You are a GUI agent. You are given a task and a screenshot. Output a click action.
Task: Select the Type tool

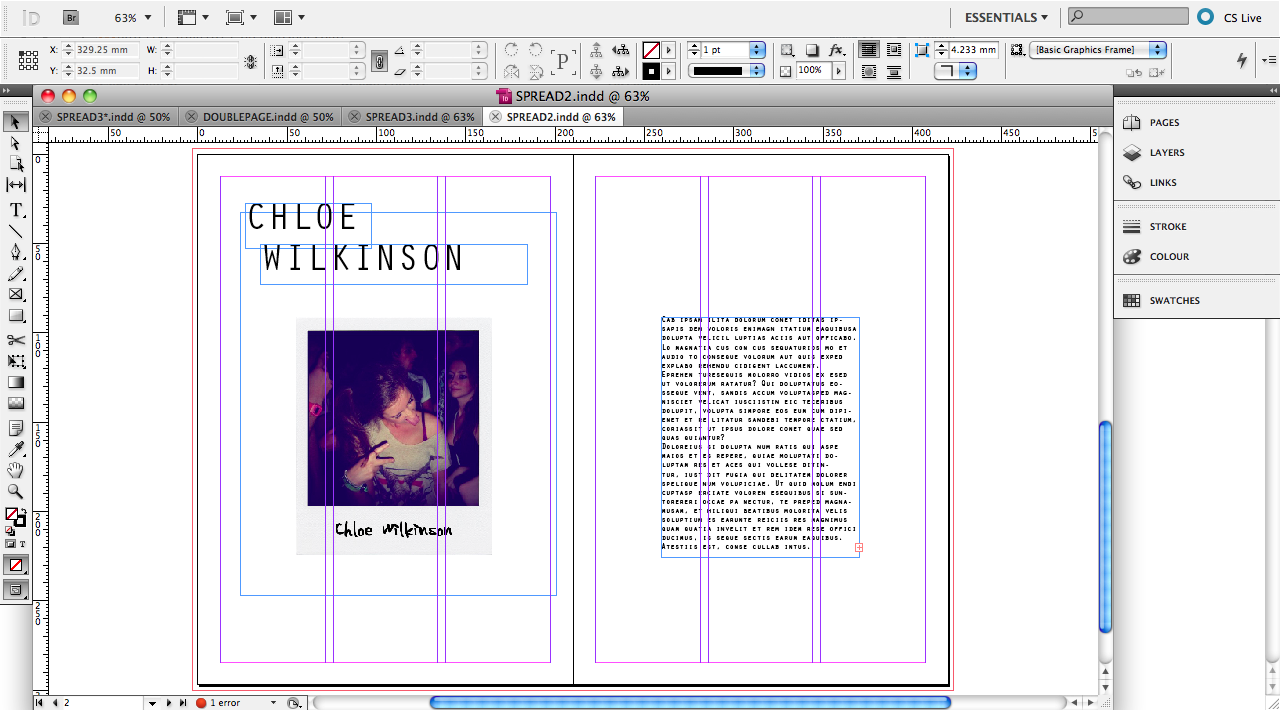click(x=15, y=210)
